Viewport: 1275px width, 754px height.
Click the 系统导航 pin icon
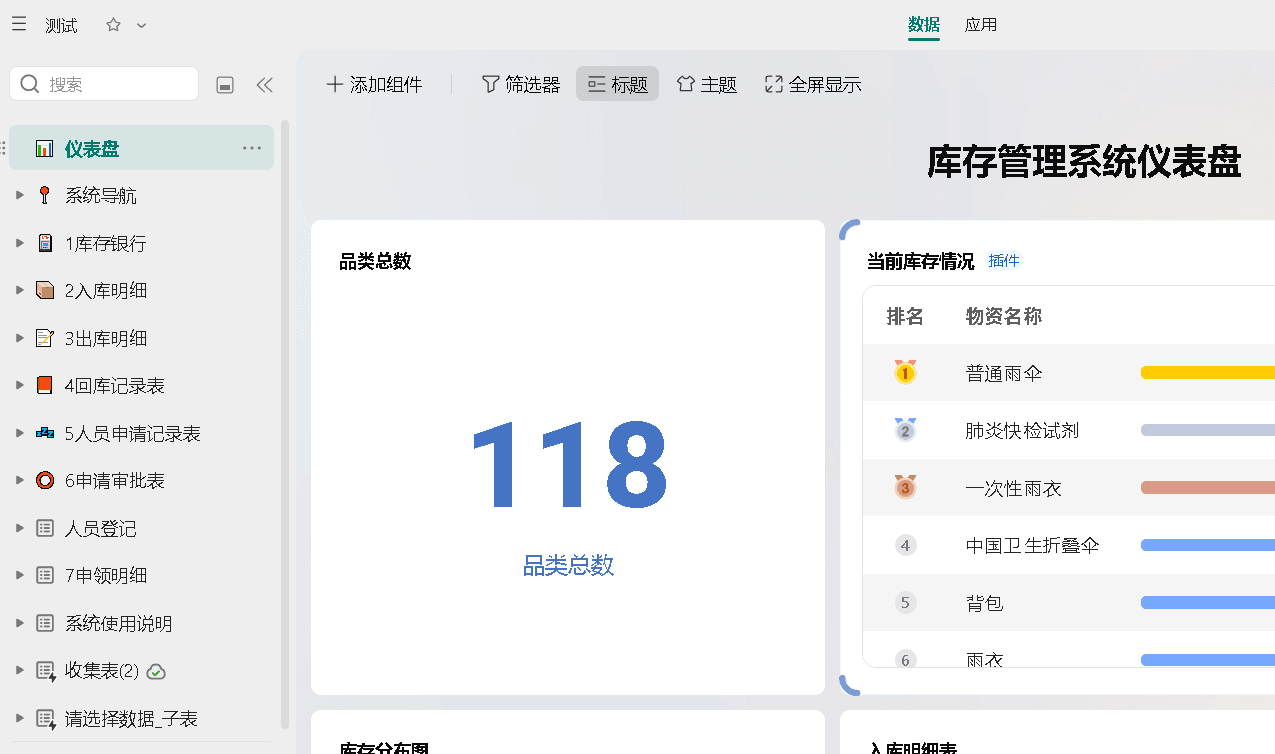44,195
